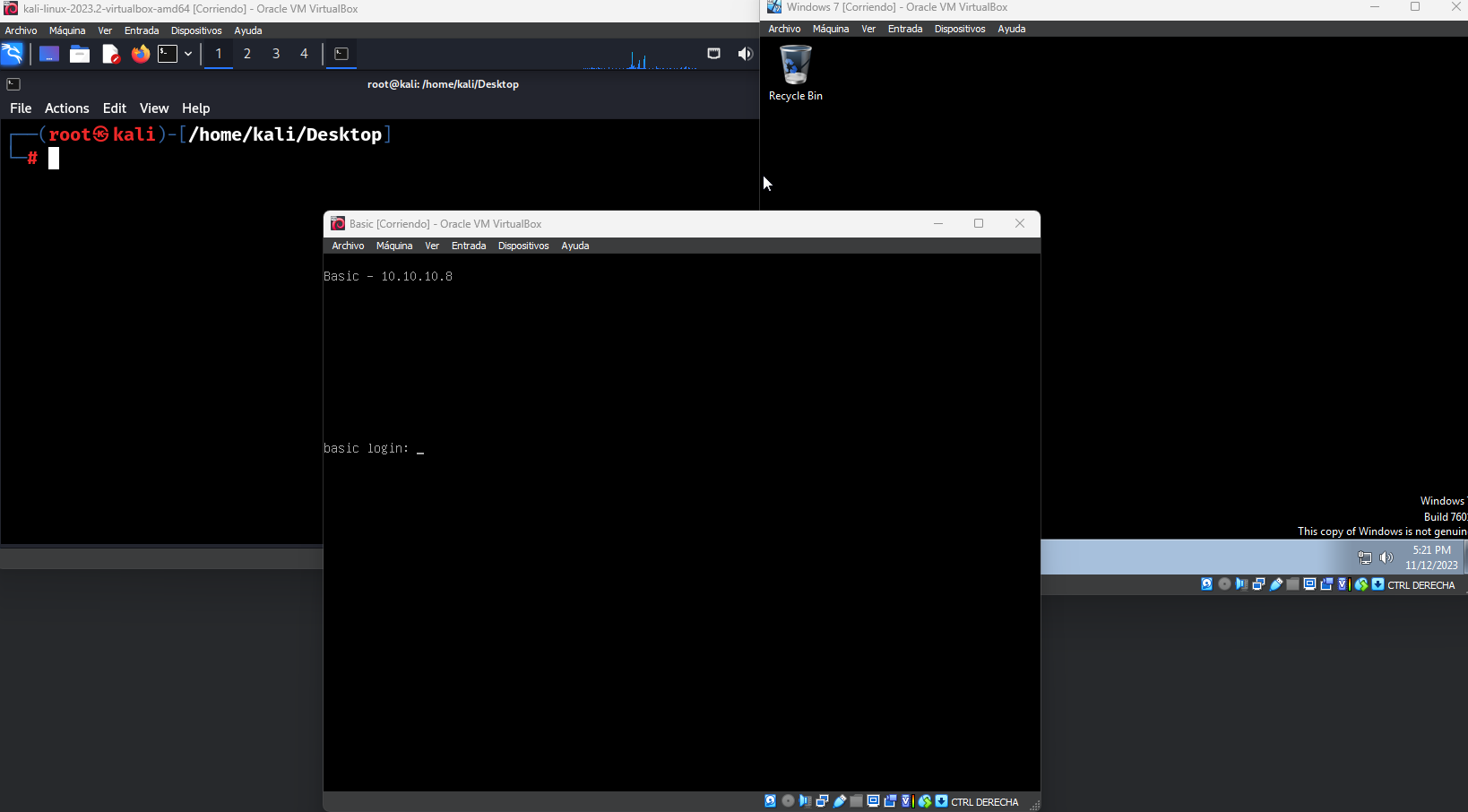1468x812 pixels.
Task: Open Archivo menu in Basic VM window
Action: 348,246
